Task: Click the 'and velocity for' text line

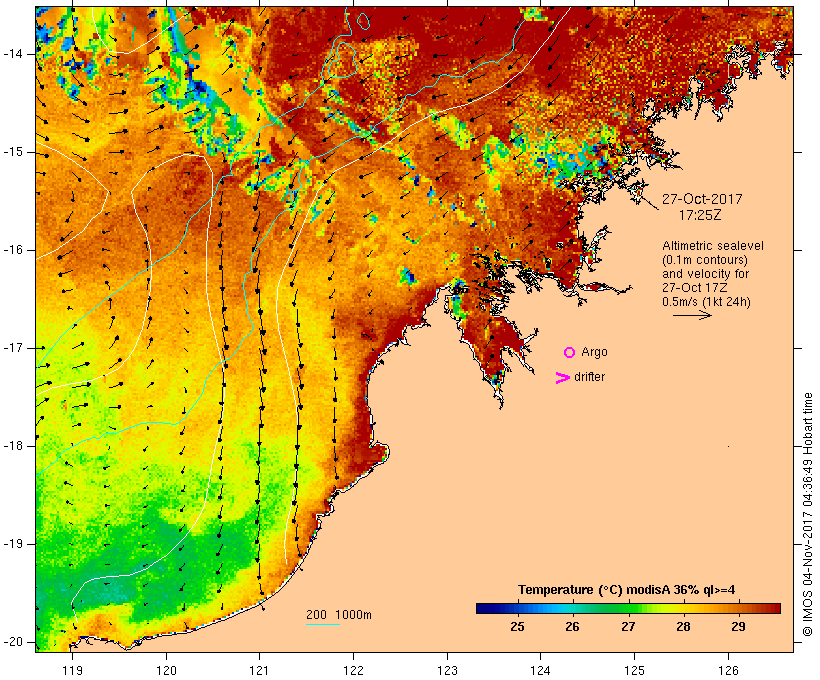Action: pos(705,274)
